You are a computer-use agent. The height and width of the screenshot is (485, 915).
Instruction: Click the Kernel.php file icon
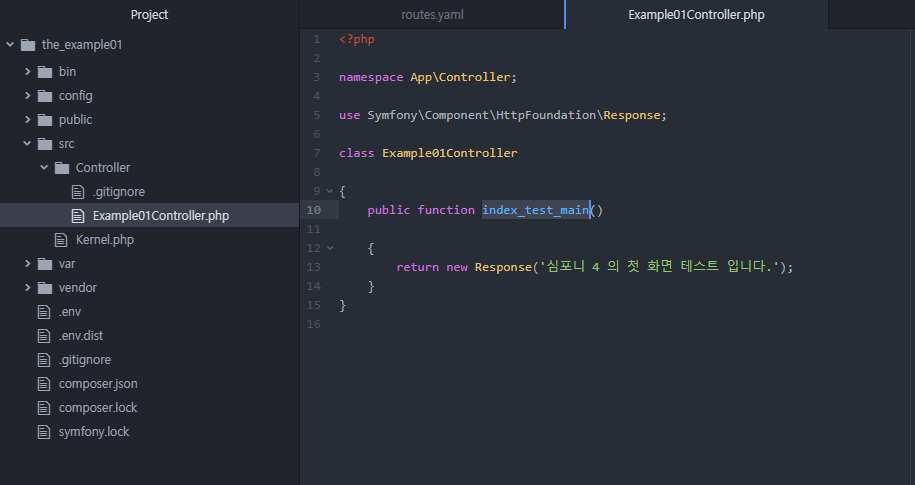point(61,240)
